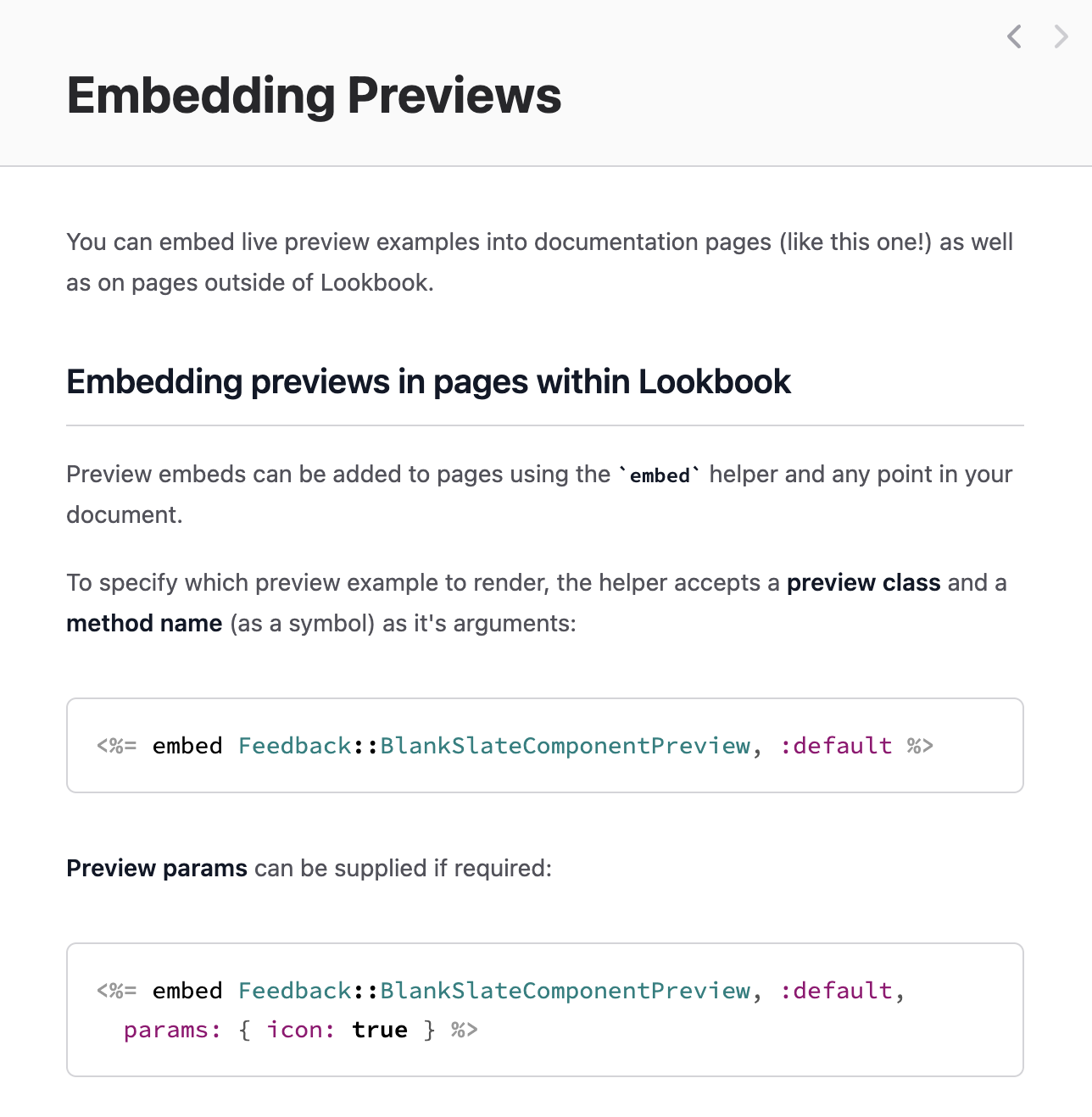
Task: Click the opening <%= tag of the first snippet
Action: 117,746
